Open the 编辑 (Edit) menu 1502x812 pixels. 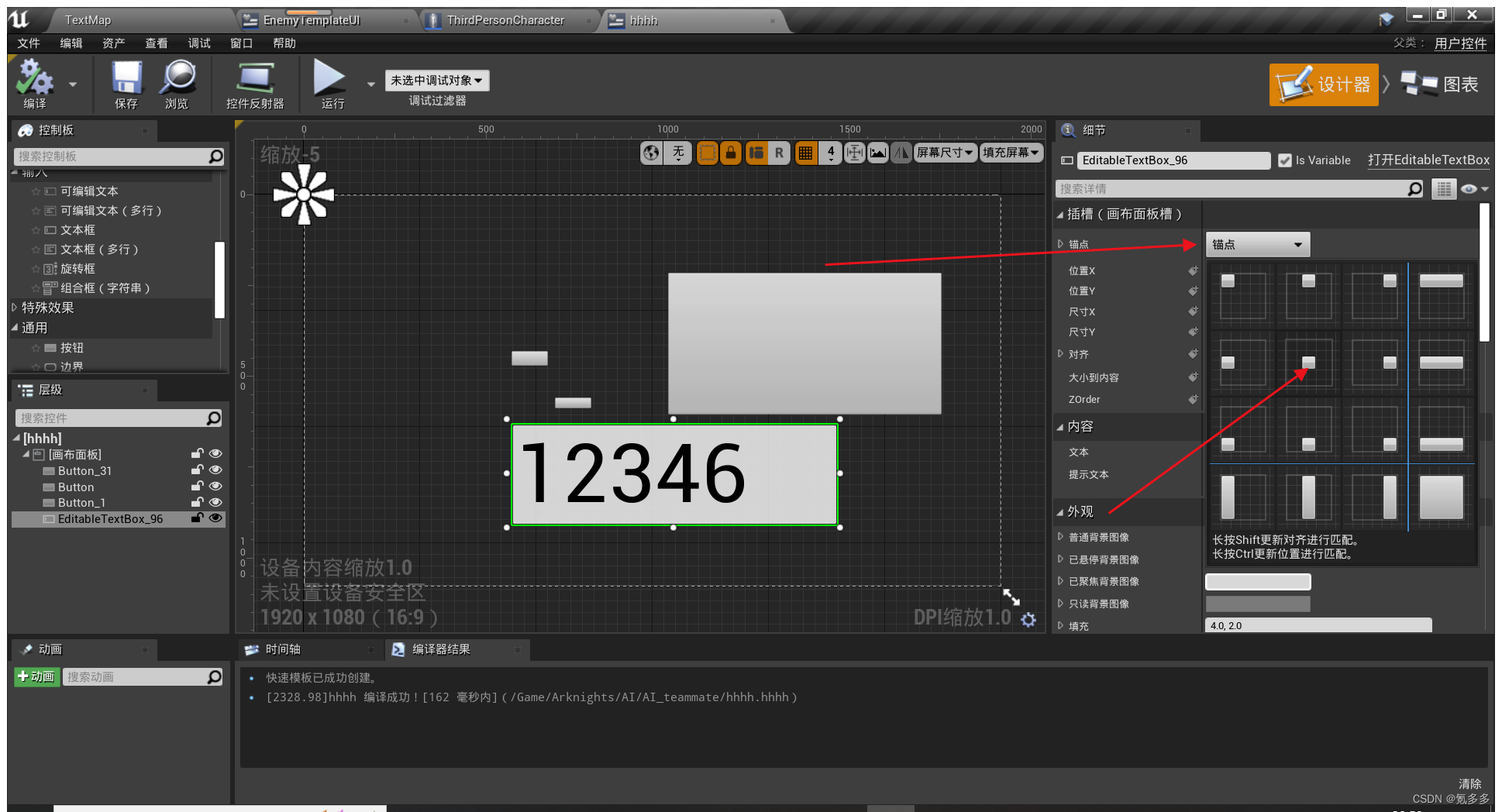coord(71,43)
